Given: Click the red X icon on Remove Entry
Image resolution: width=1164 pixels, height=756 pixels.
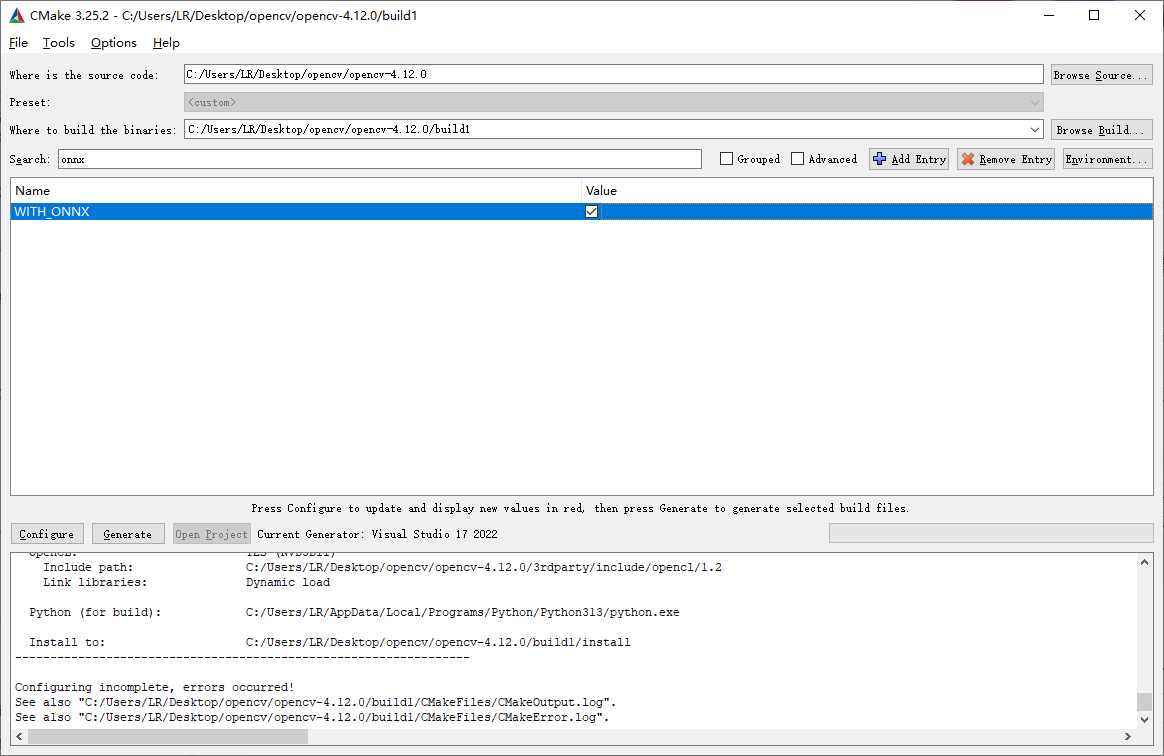Looking at the screenshot, I should coord(968,159).
